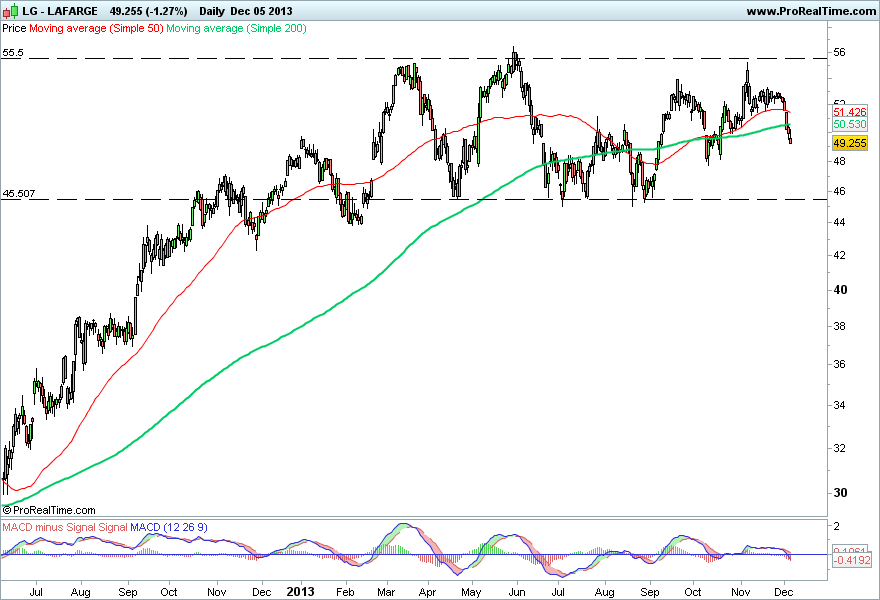This screenshot has height=600, width=880.
Task: Click the Apr label on time axis
Action: 428,592
